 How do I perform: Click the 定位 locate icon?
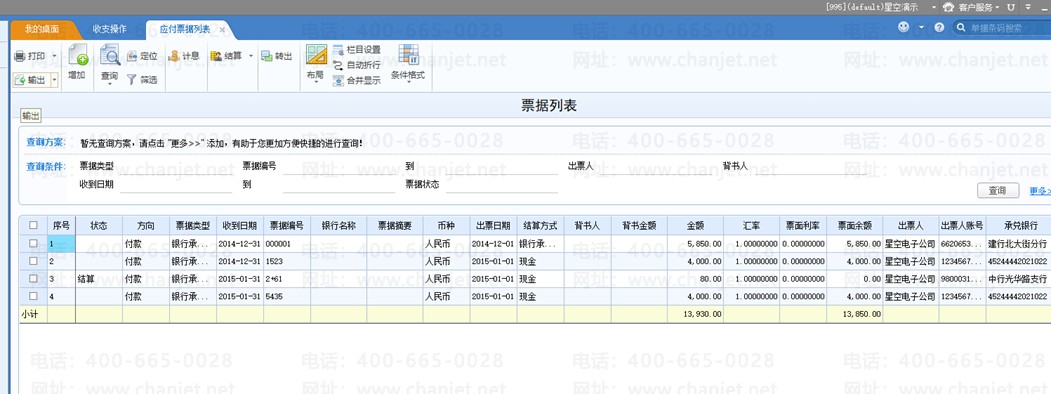[132, 56]
